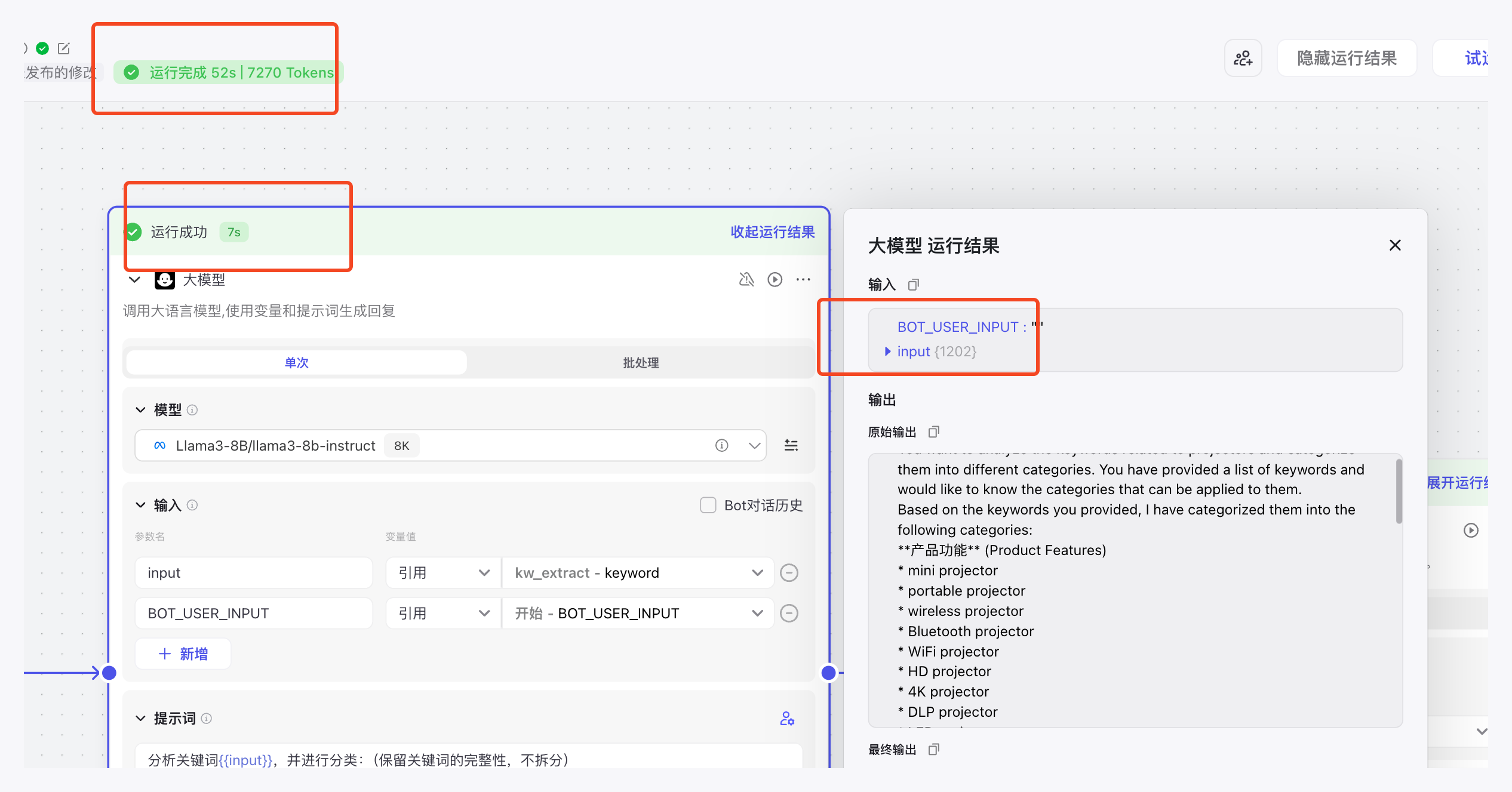The width and height of the screenshot is (1512, 792).
Task: Click the 新增 button to add input
Action: [183, 654]
